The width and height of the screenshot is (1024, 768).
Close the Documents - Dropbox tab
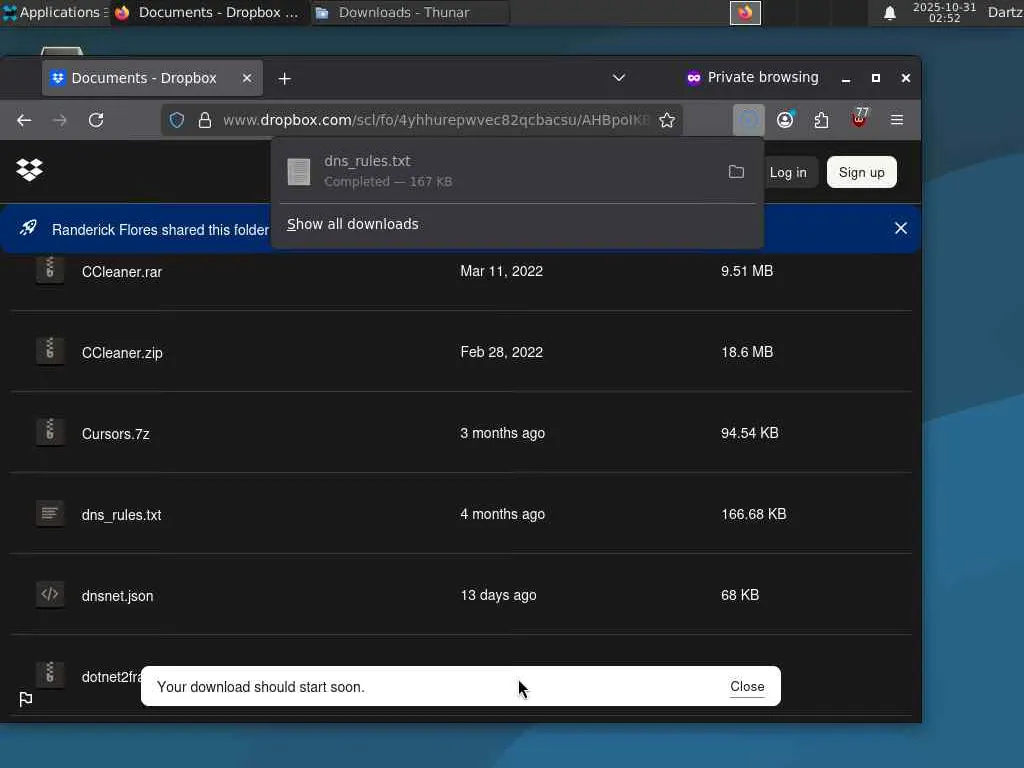247,78
